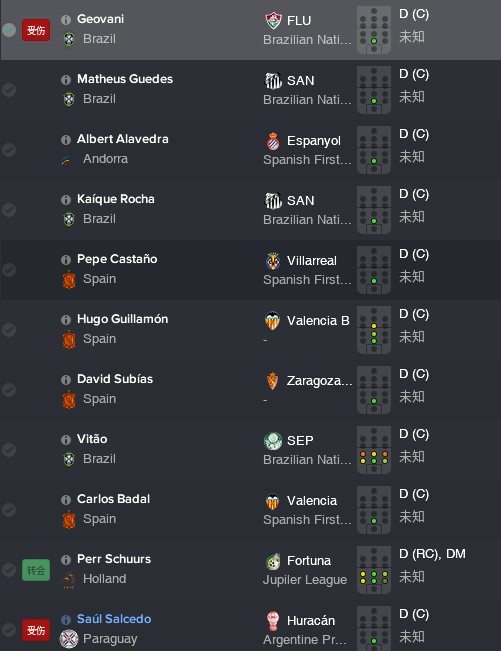Screen dimensions: 501x651
Task: Click the Andorra flag icon
Action: pyautogui.click(x=66, y=160)
